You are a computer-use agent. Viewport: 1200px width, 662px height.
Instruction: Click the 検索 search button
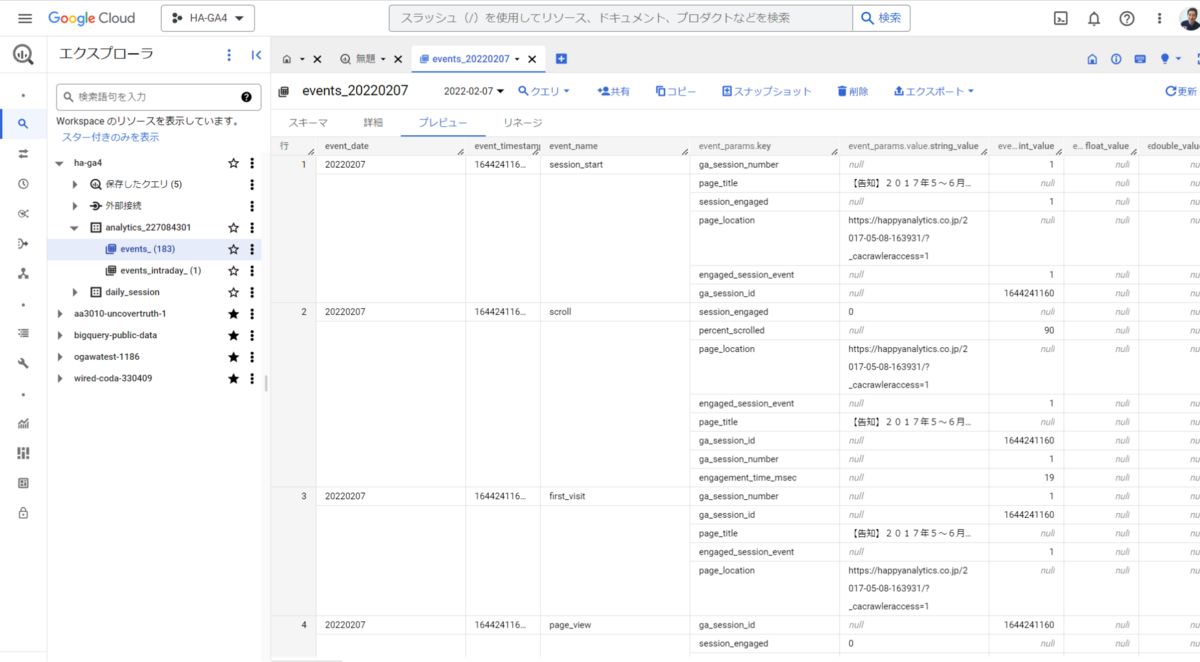click(x=881, y=18)
